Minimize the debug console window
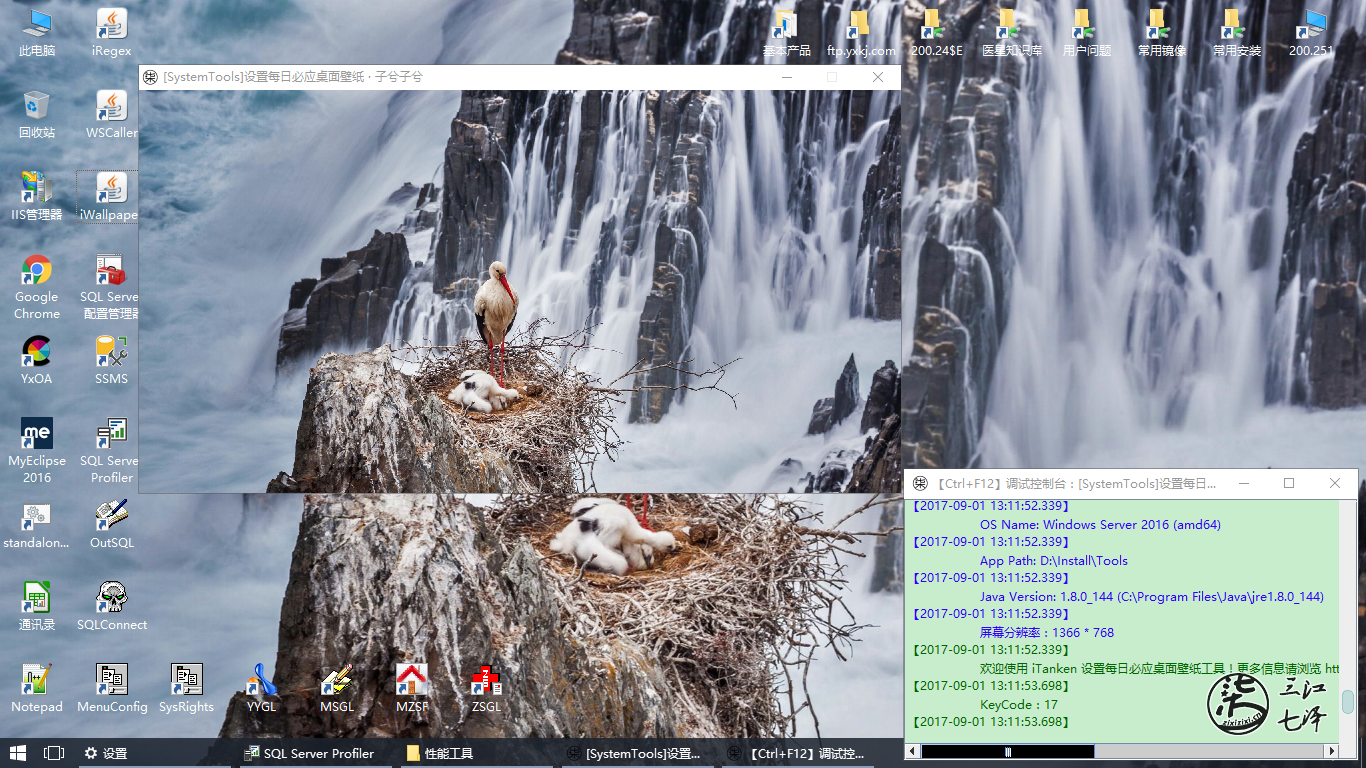Image resolution: width=1366 pixels, height=768 pixels. [1243, 483]
